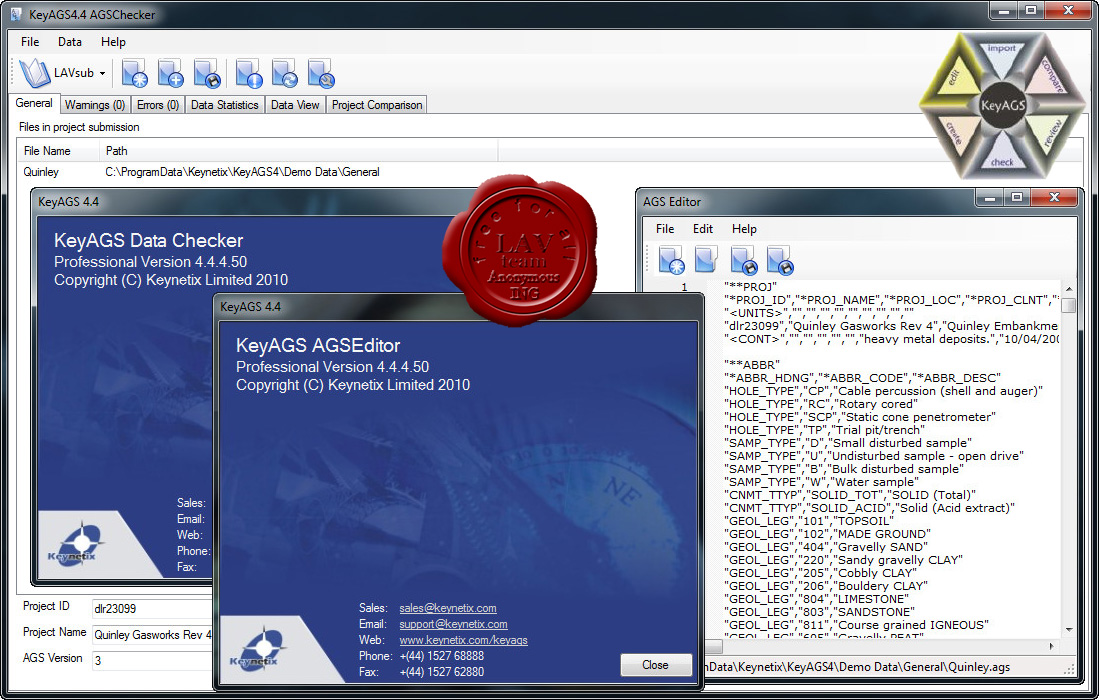The image size is (1099, 700).
Task: Click the "**ABBR" line in AGS Editor
Action: coord(751,364)
